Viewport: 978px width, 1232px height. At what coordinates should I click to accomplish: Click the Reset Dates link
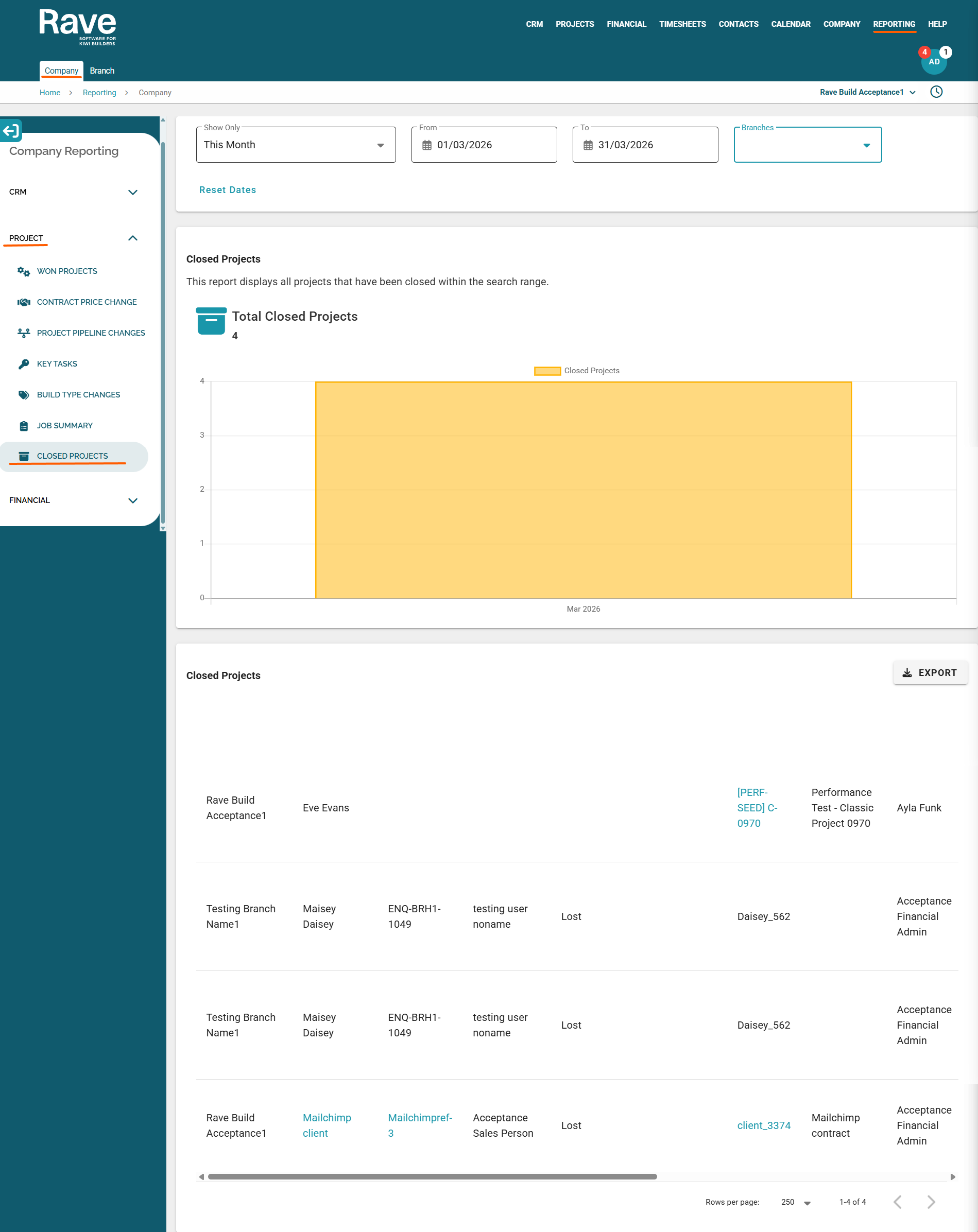(228, 189)
